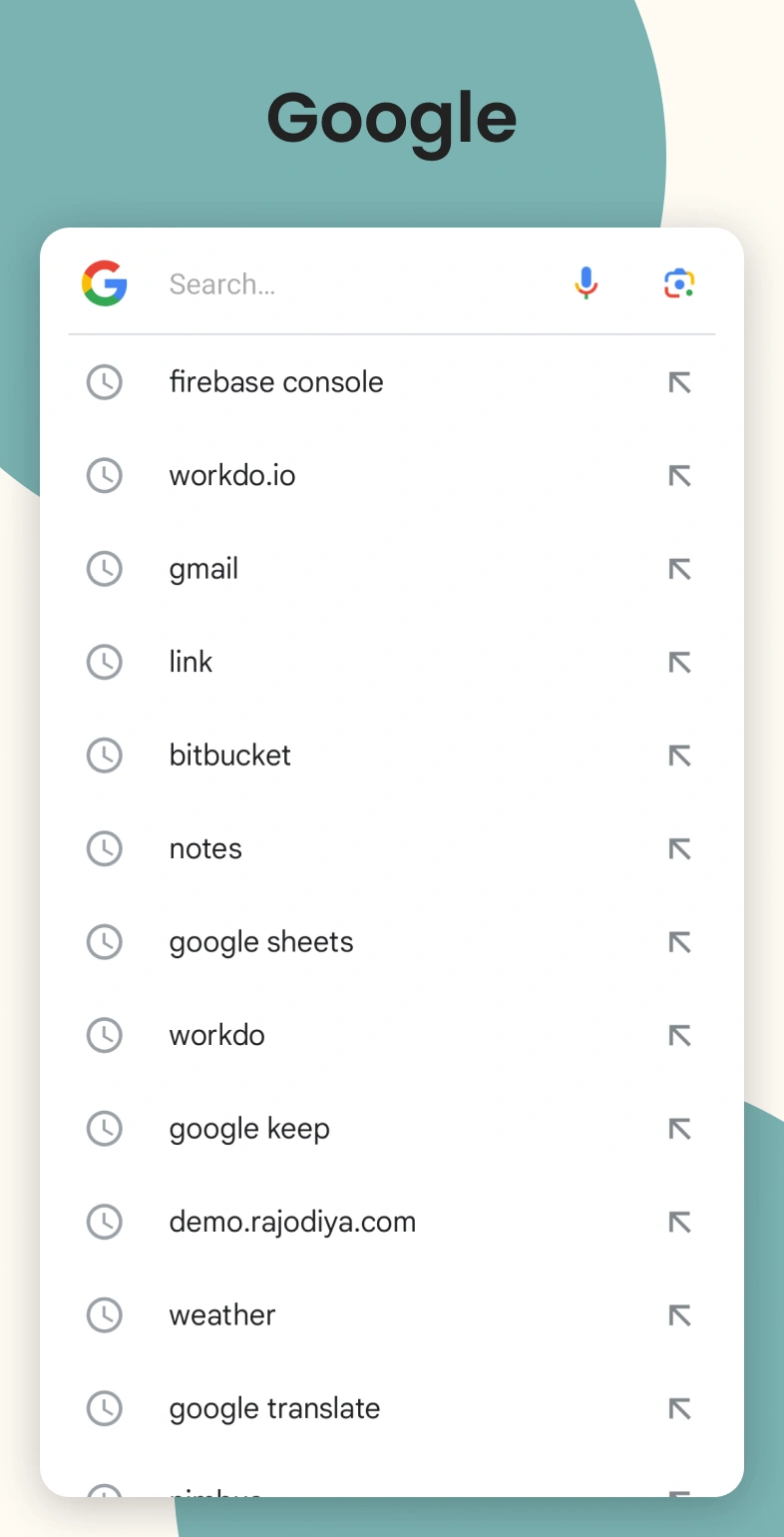Viewport: 784px width, 1537px height.
Task: Click the clock icon next to notes
Action: 105,849
